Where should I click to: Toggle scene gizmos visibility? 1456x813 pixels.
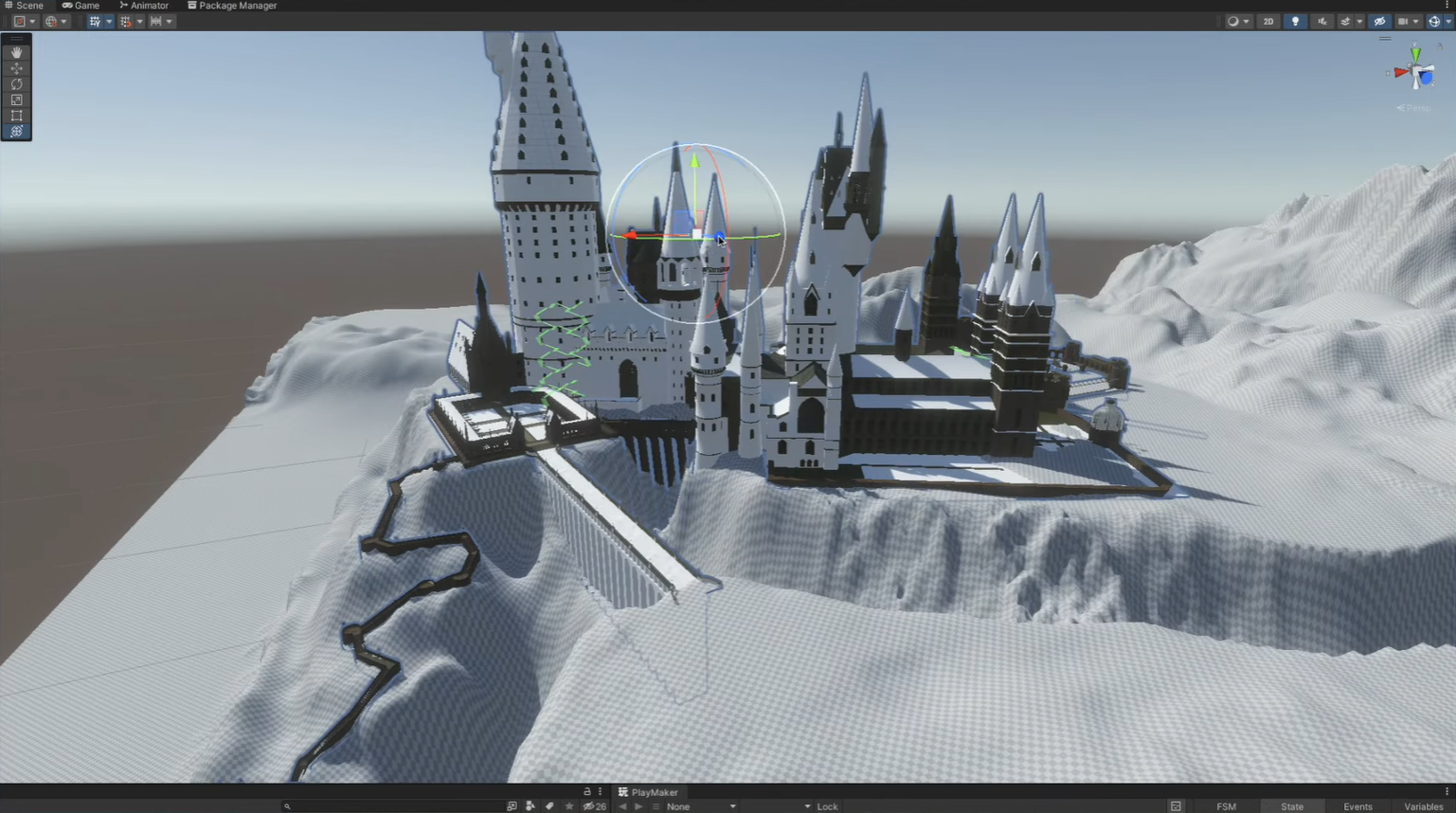[x=1434, y=22]
